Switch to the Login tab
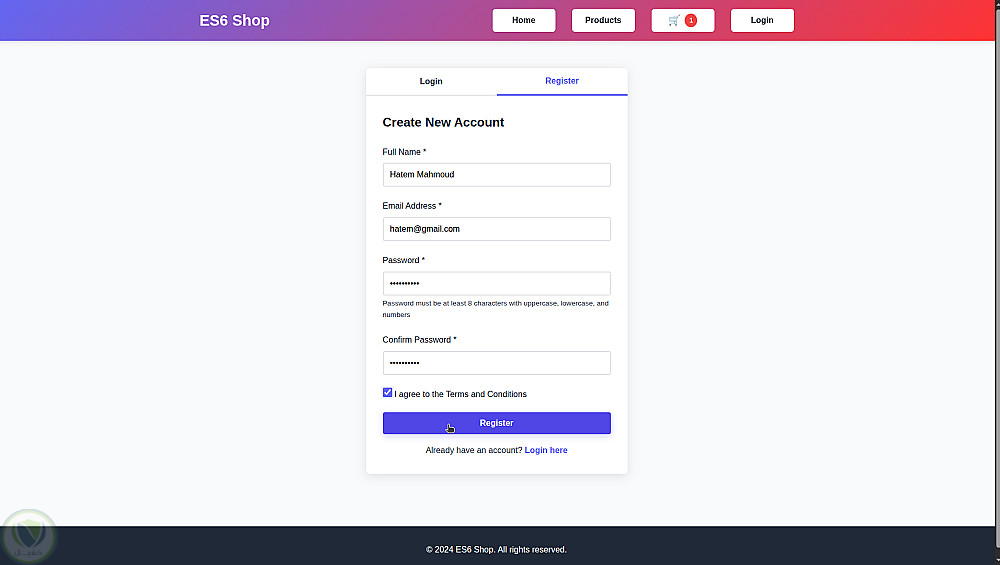Screen dimensions: 1000x565 431,82
